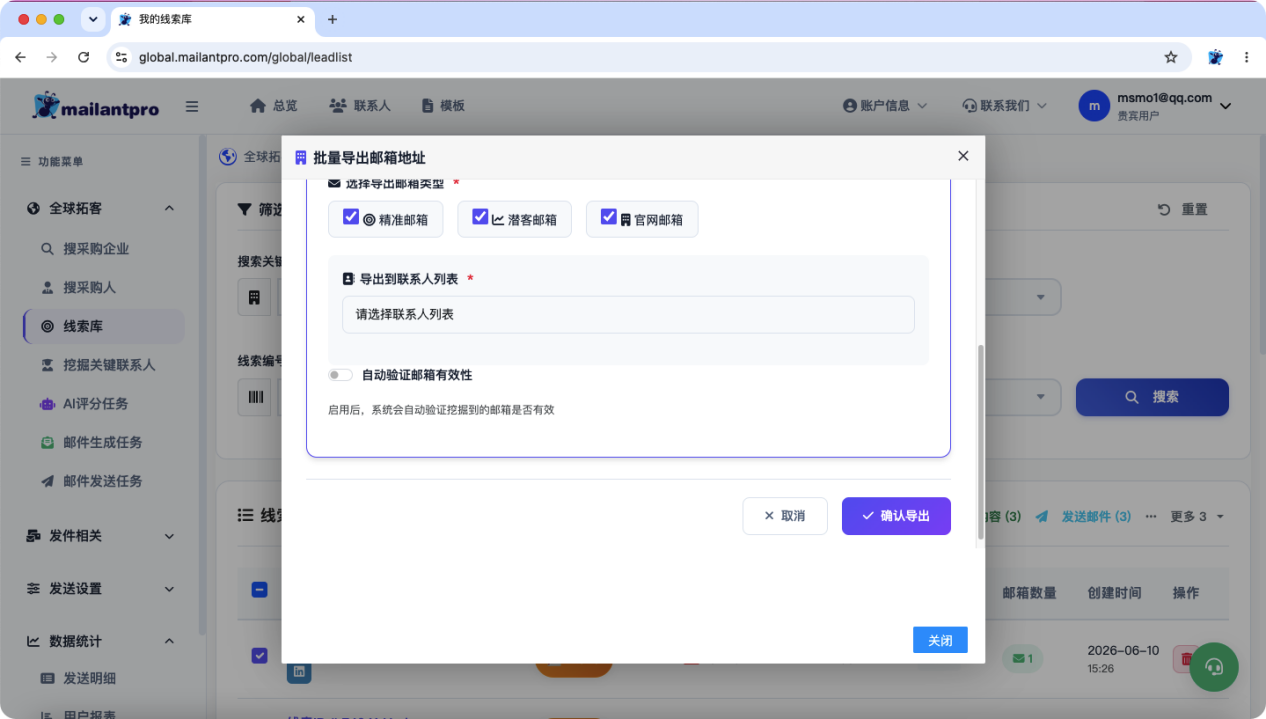Uncheck the 潜客邮箱 checkbox
Viewport: 1266px width, 719px height.
480,217
